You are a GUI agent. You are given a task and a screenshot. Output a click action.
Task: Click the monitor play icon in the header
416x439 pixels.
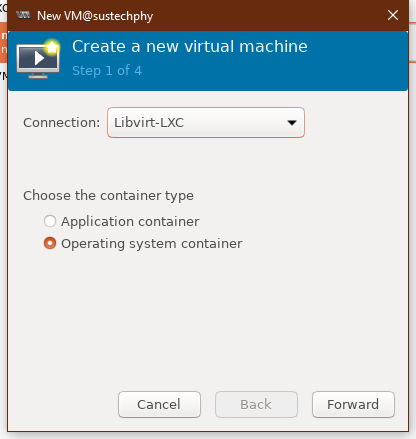point(38,60)
